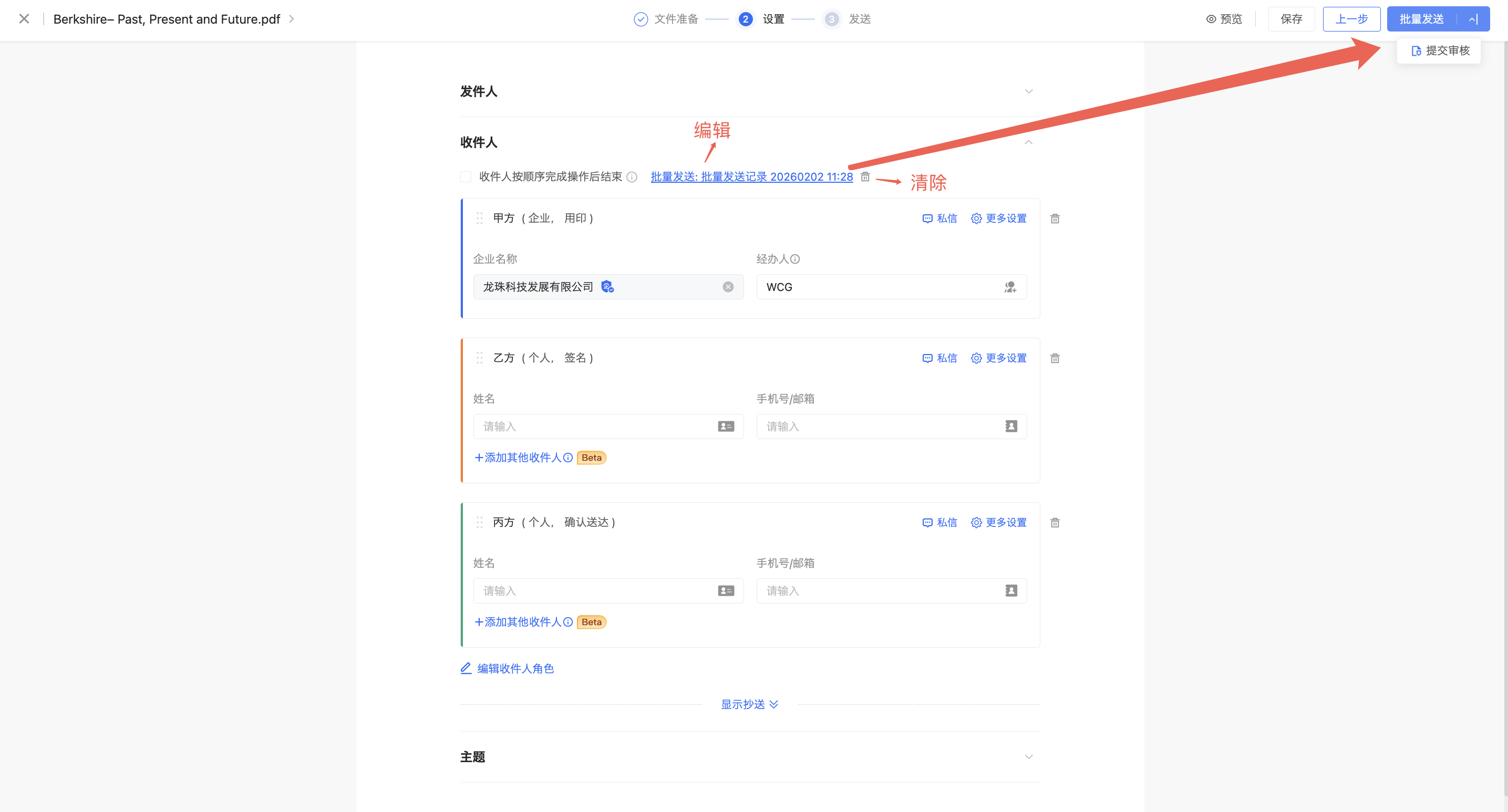Enable 收件人按顺序完成操作后结束 checkbox
The image size is (1508, 812).
tap(466, 176)
